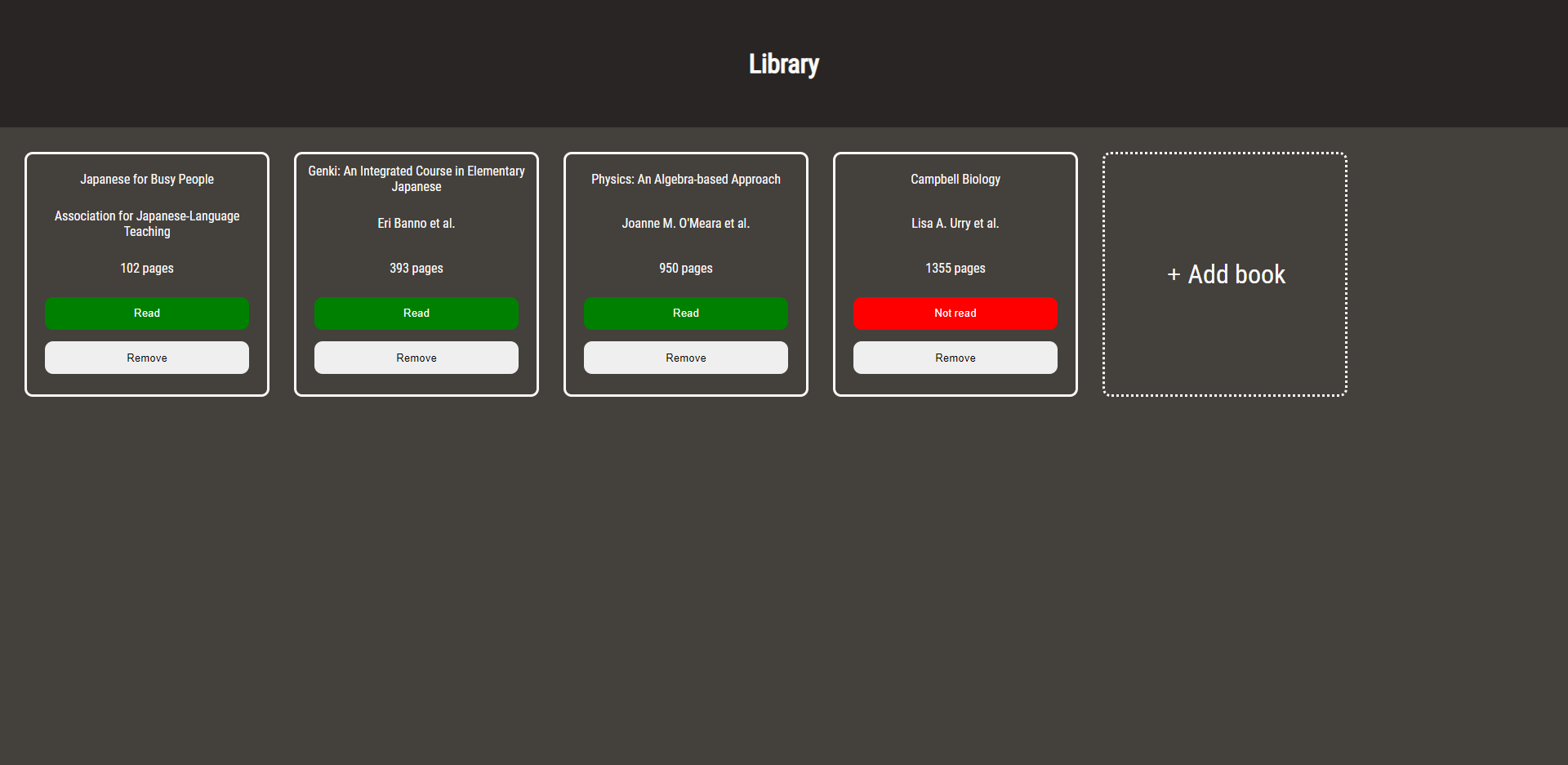Screen dimensions: 1568x765
Task: Remove the Genki textbook
Action: [x=416, y=357]
